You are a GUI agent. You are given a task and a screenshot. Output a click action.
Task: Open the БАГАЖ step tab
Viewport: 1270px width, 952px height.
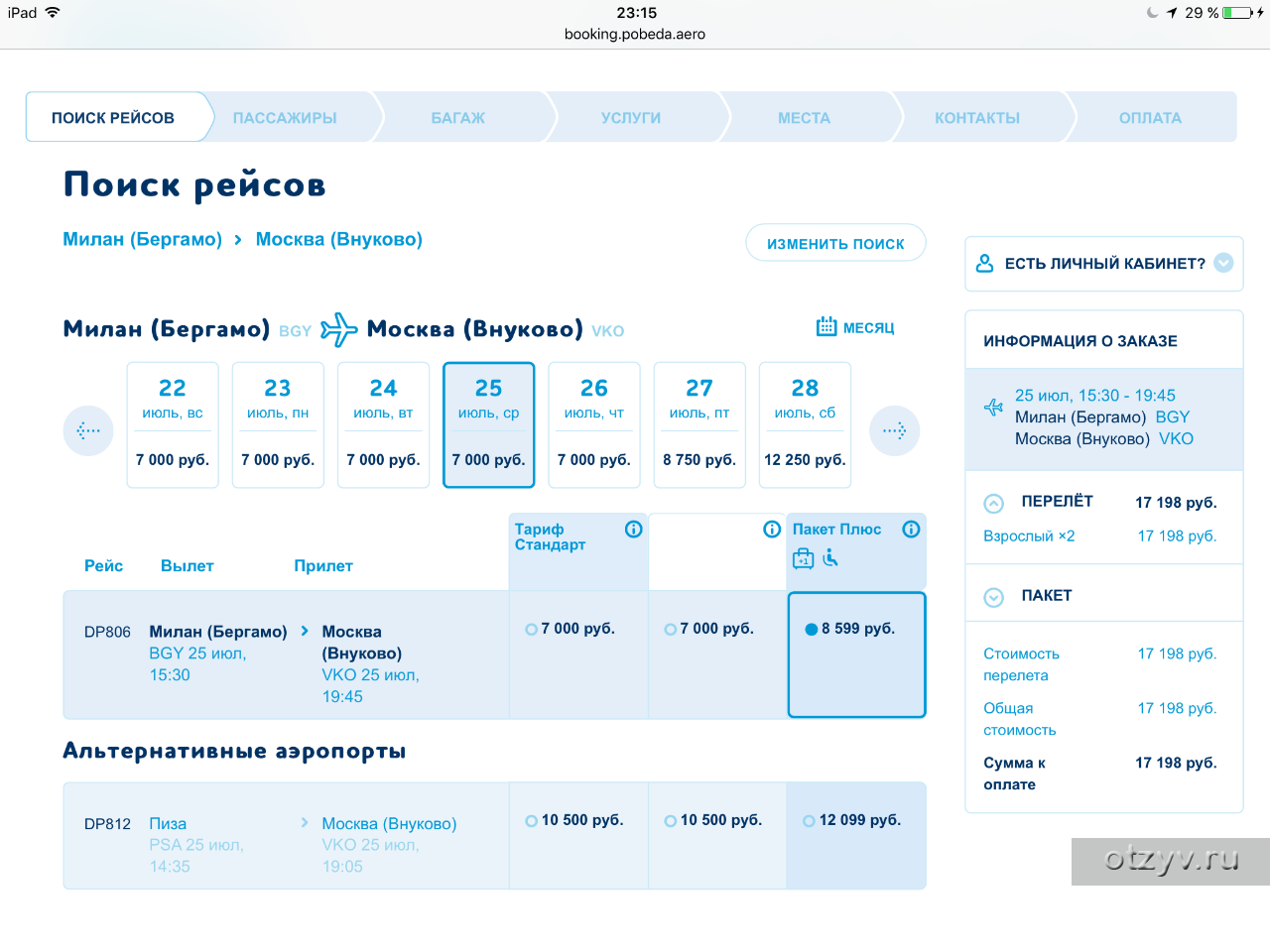pos(457,118)
